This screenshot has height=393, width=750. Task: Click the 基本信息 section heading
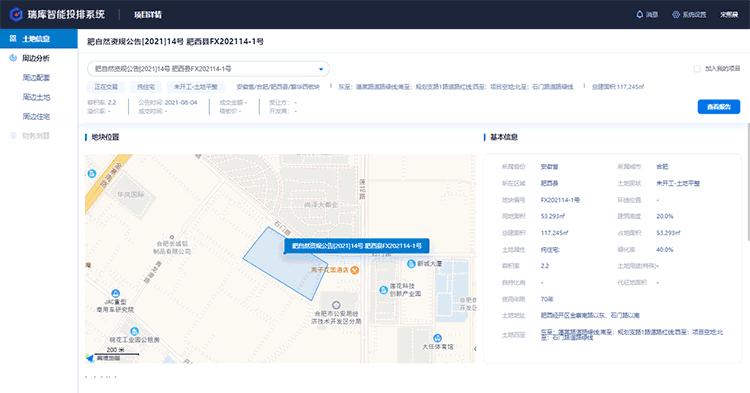pyautogui.click(x=504, y=137)
